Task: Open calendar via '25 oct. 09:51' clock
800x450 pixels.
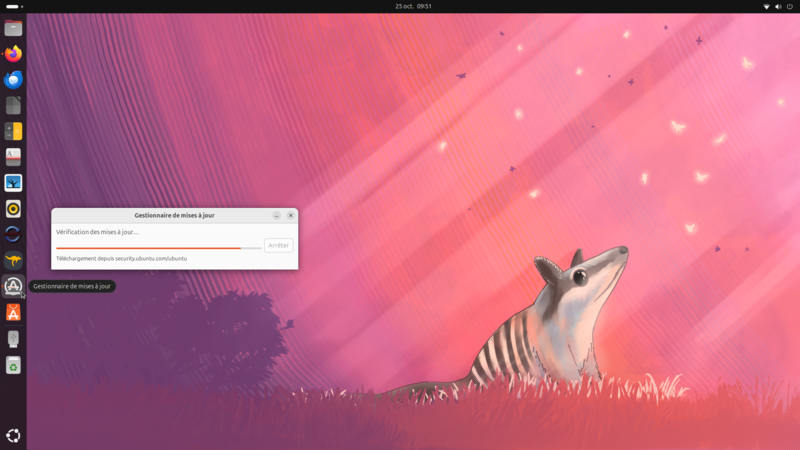Action: pyautogui.click(x=413, y=7)
